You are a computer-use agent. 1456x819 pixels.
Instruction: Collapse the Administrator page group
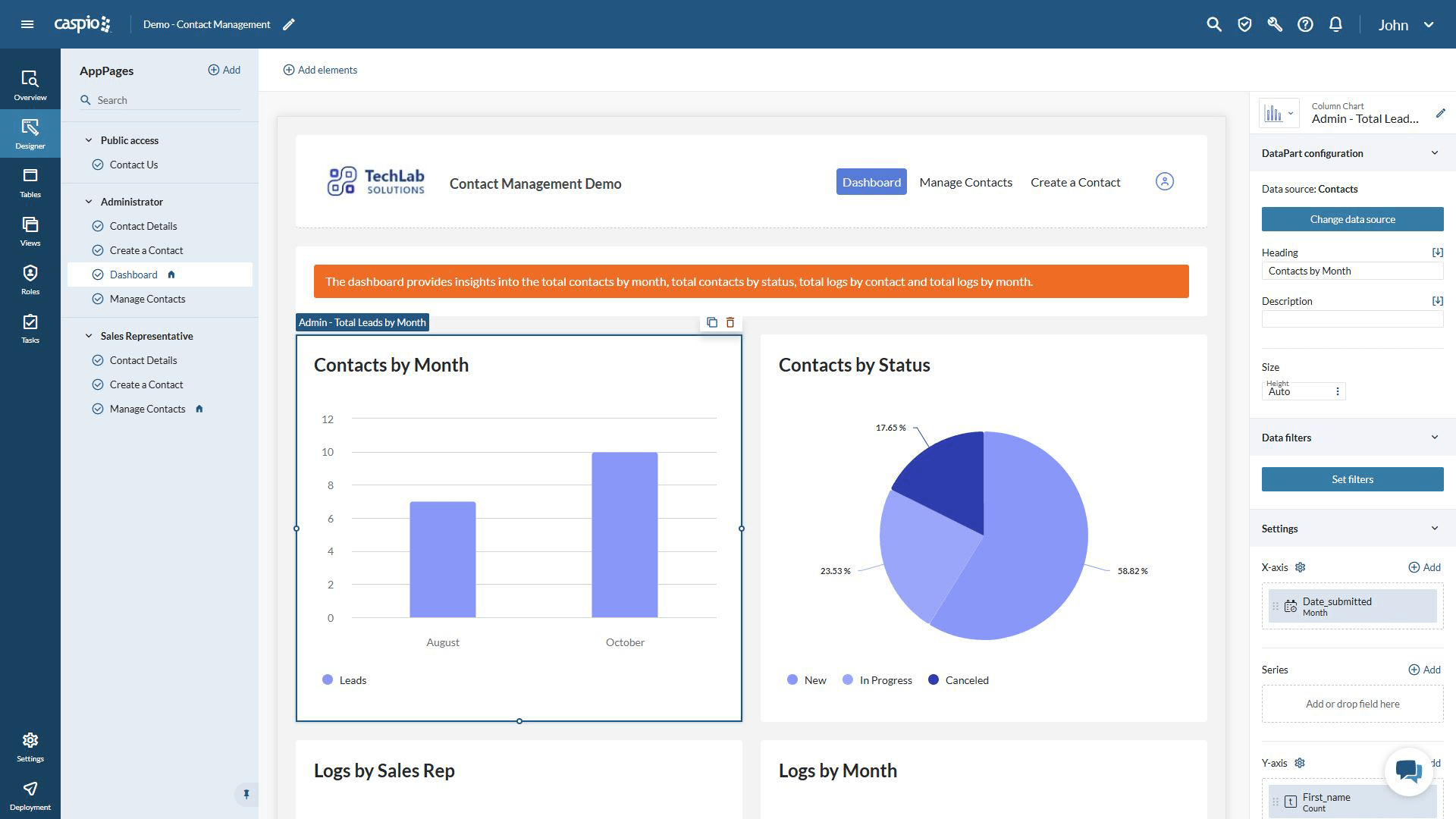tap(89, 202)
